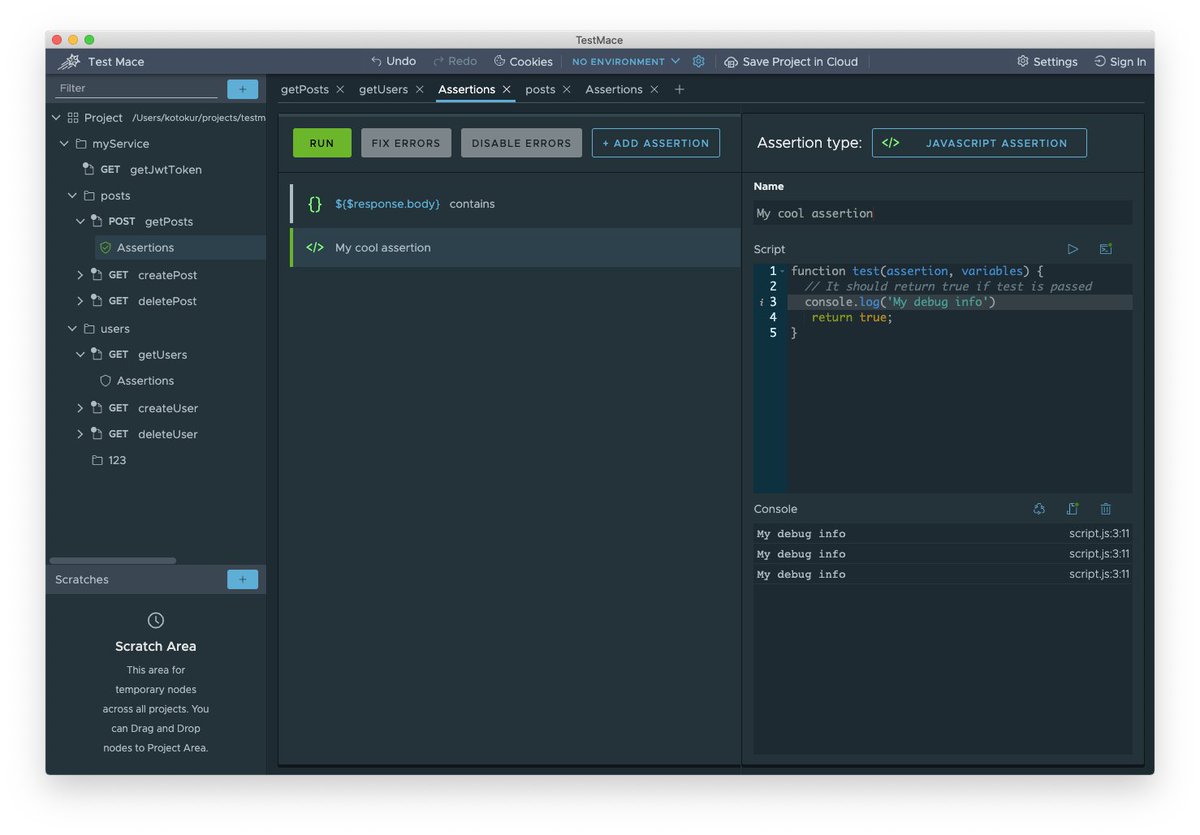Open the Cookies manager
This screenshot has width=1200, height=835.
523,61
